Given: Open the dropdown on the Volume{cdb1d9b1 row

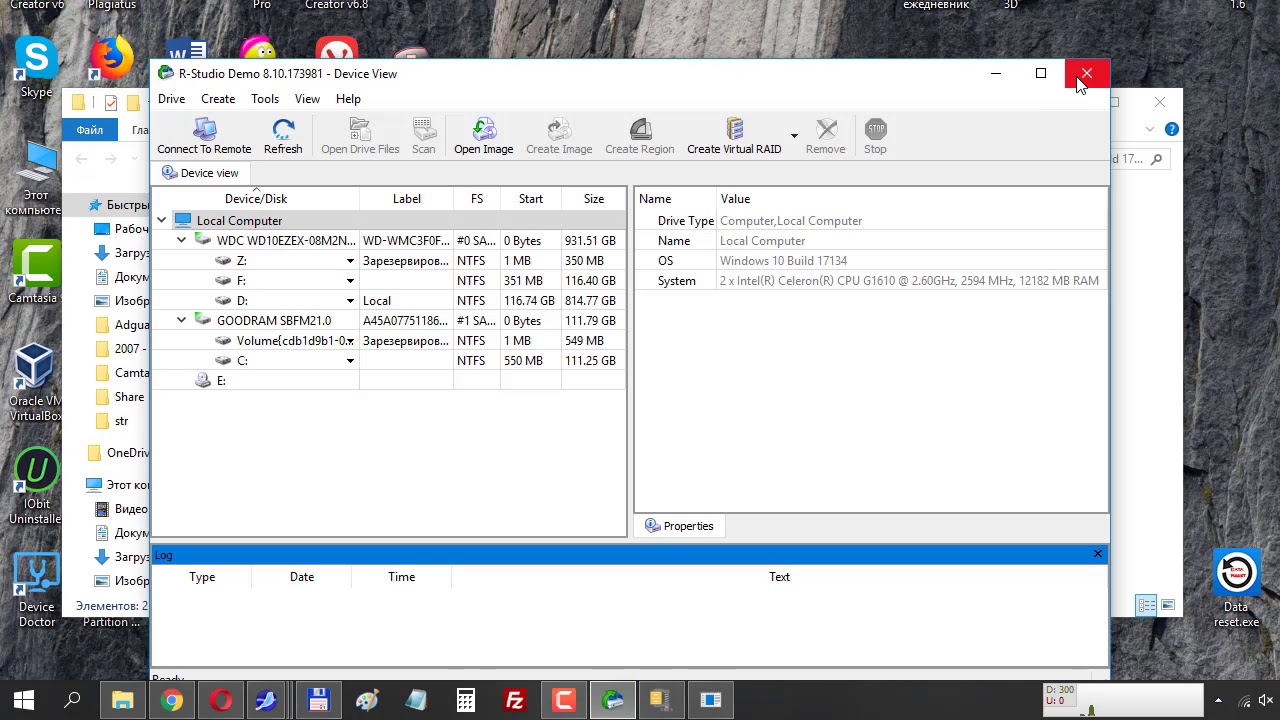Looking at the screenshot, I should [350, 341].
